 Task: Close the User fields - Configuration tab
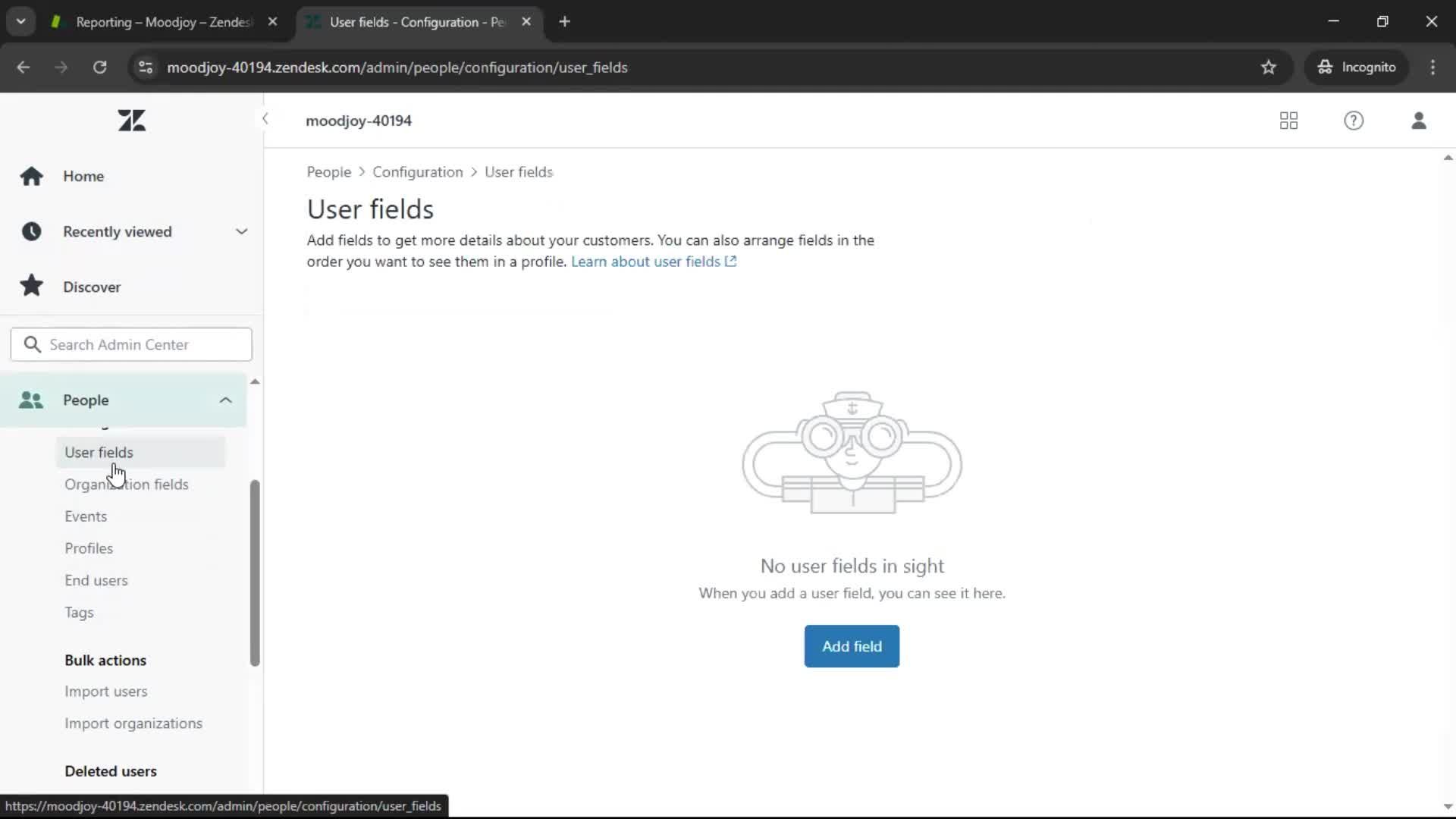[x=526, y=22]
